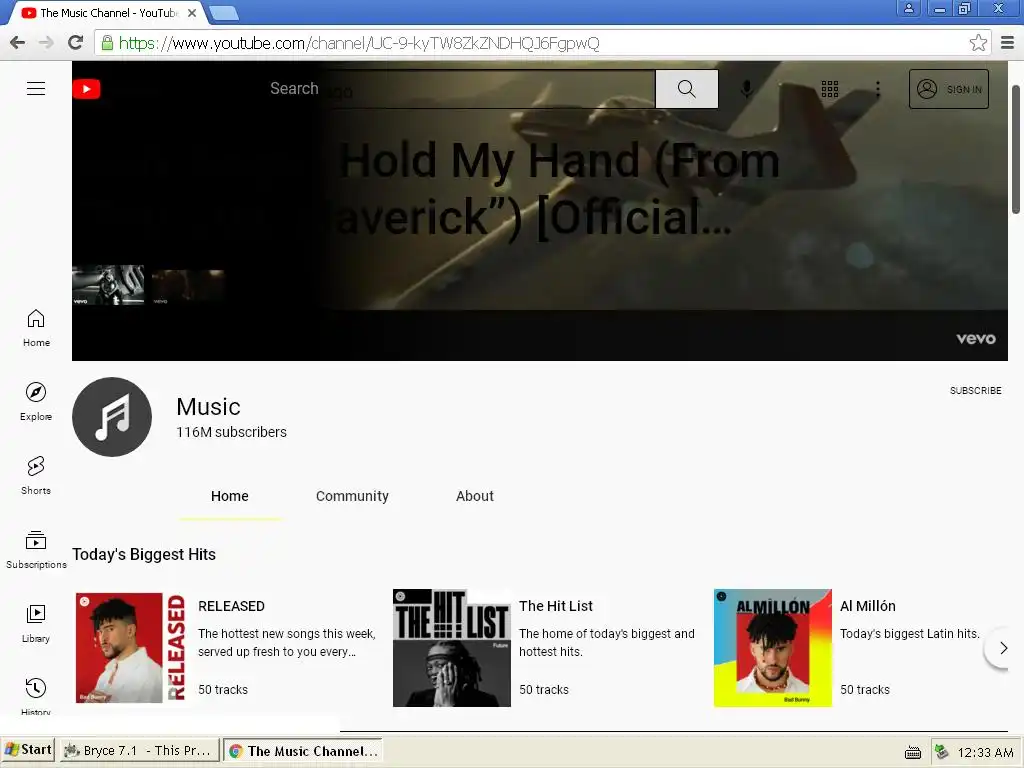Click the Music channel avatar
Screen dimensions: 1024x768
tap(112, 417)
